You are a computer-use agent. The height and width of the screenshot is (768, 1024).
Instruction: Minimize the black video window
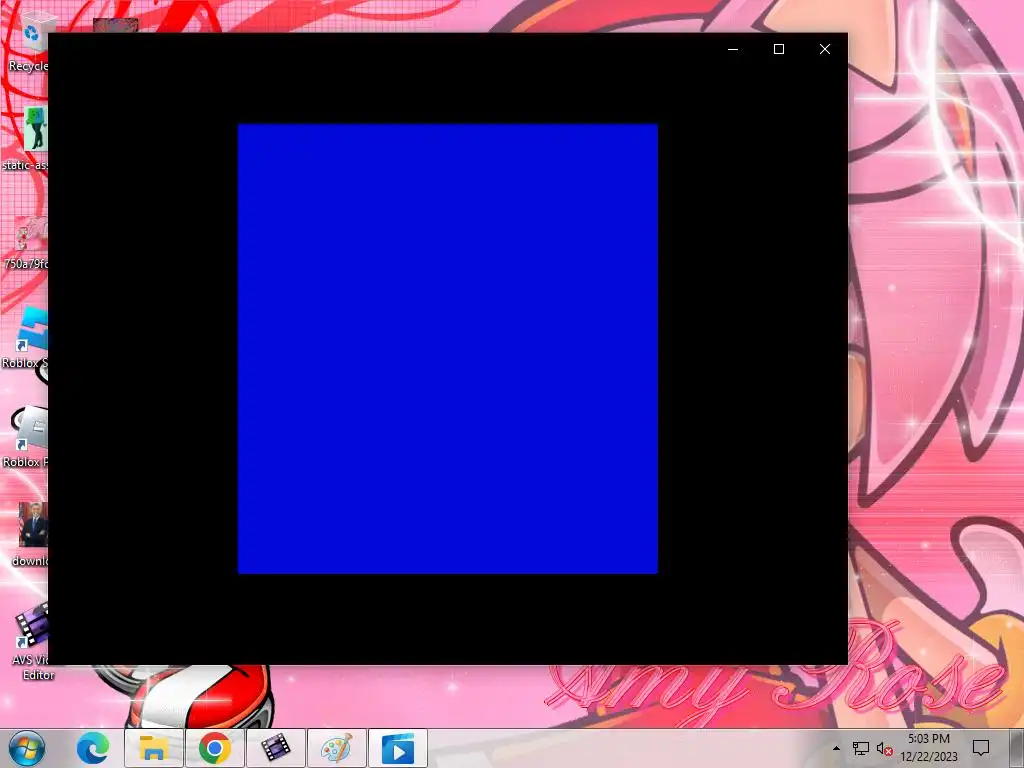(x=733, y=49)
